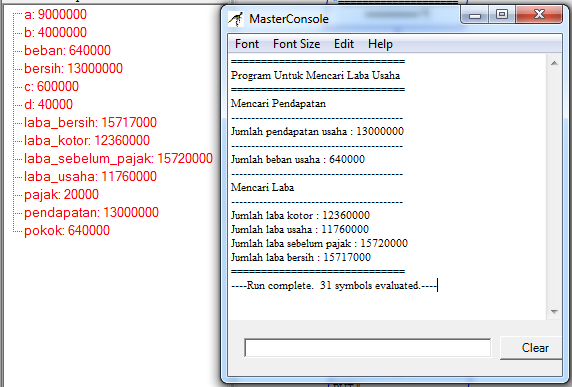The image size is (572, 387).
Task: Click the 'Jumlah laba usaha : 11760000' line
Action: point(299,229)
